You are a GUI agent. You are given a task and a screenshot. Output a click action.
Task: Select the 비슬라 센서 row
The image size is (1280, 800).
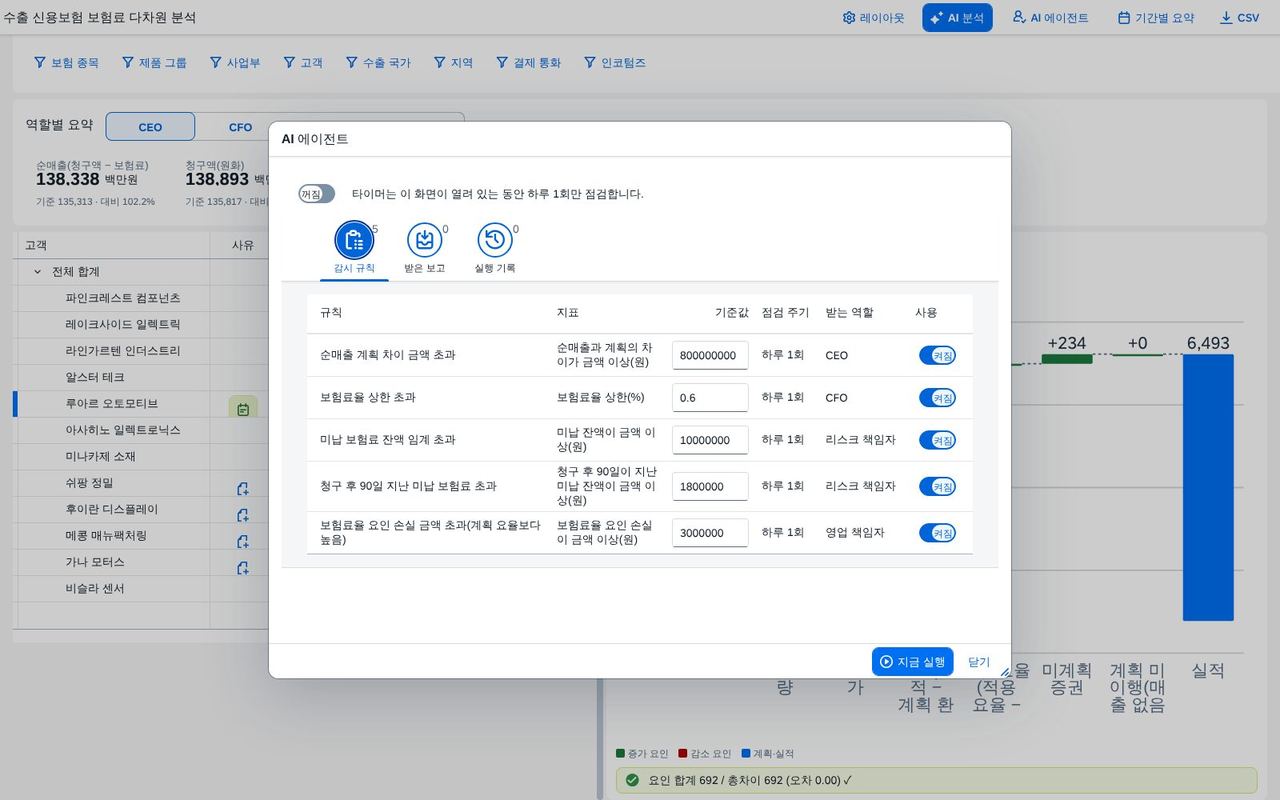(95, 588)
